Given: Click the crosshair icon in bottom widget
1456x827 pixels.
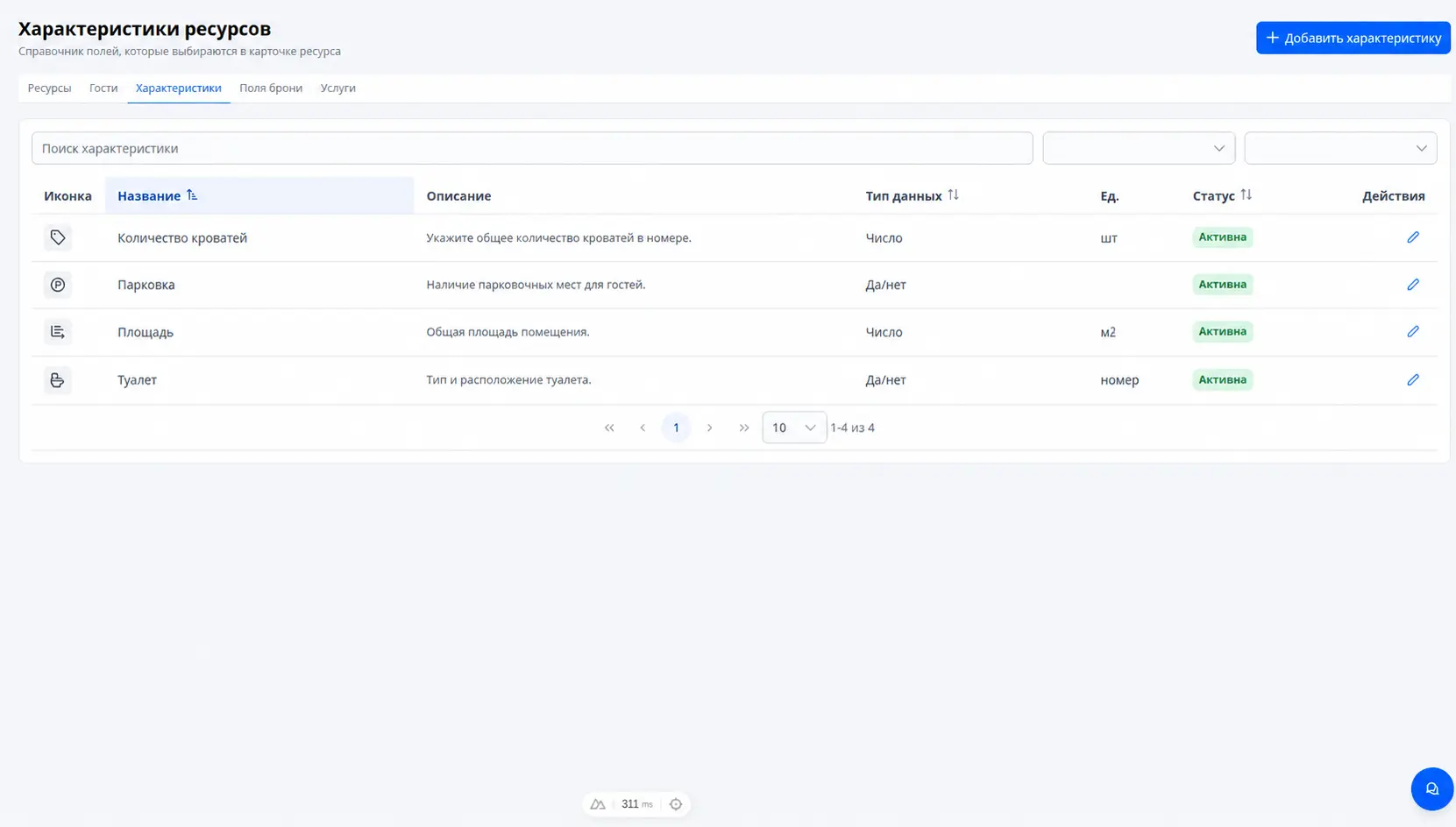Looking at the screenshot, I should (675, 804).
